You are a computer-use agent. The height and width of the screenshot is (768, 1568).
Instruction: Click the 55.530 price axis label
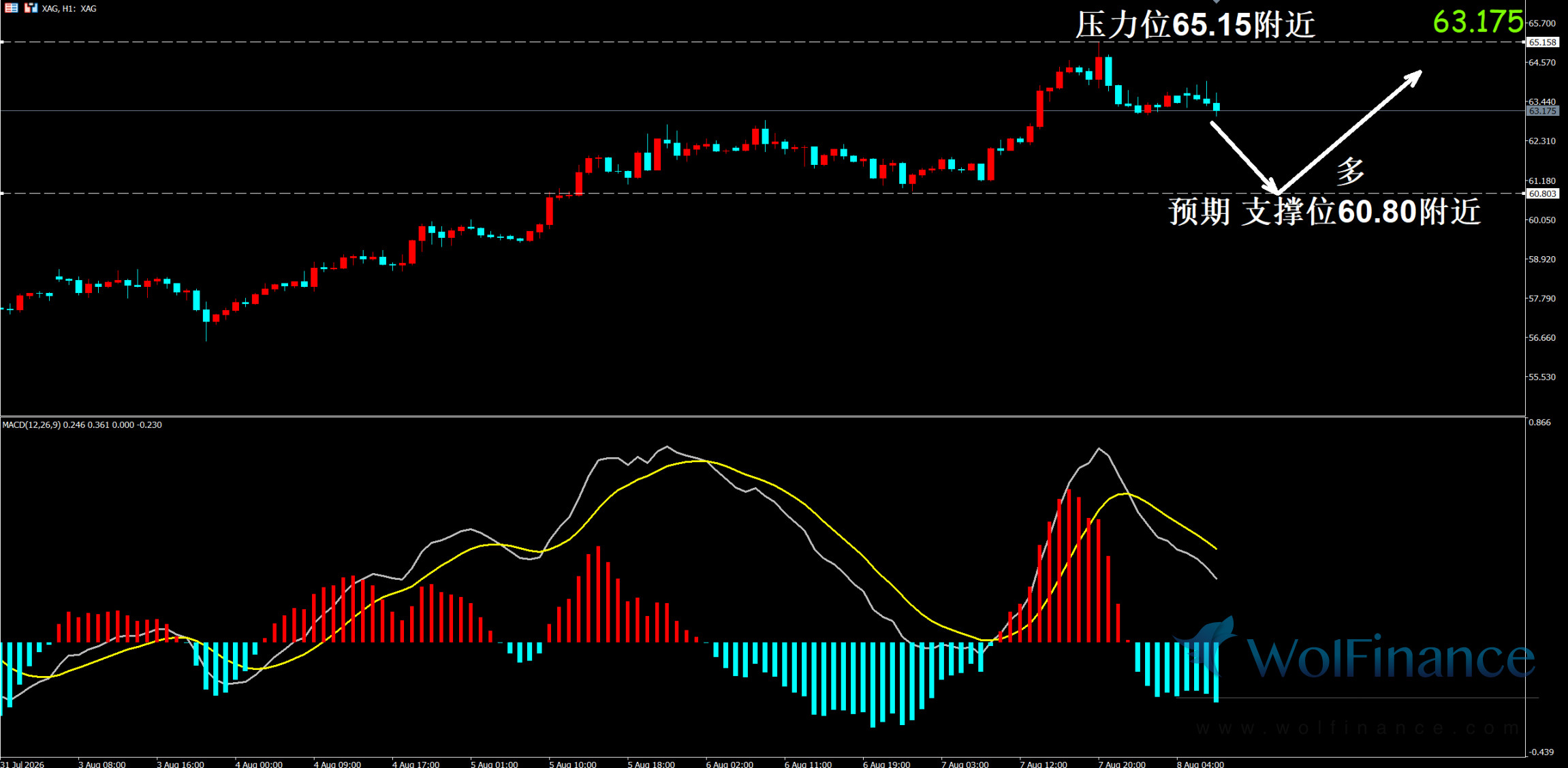pos(1542,377)
